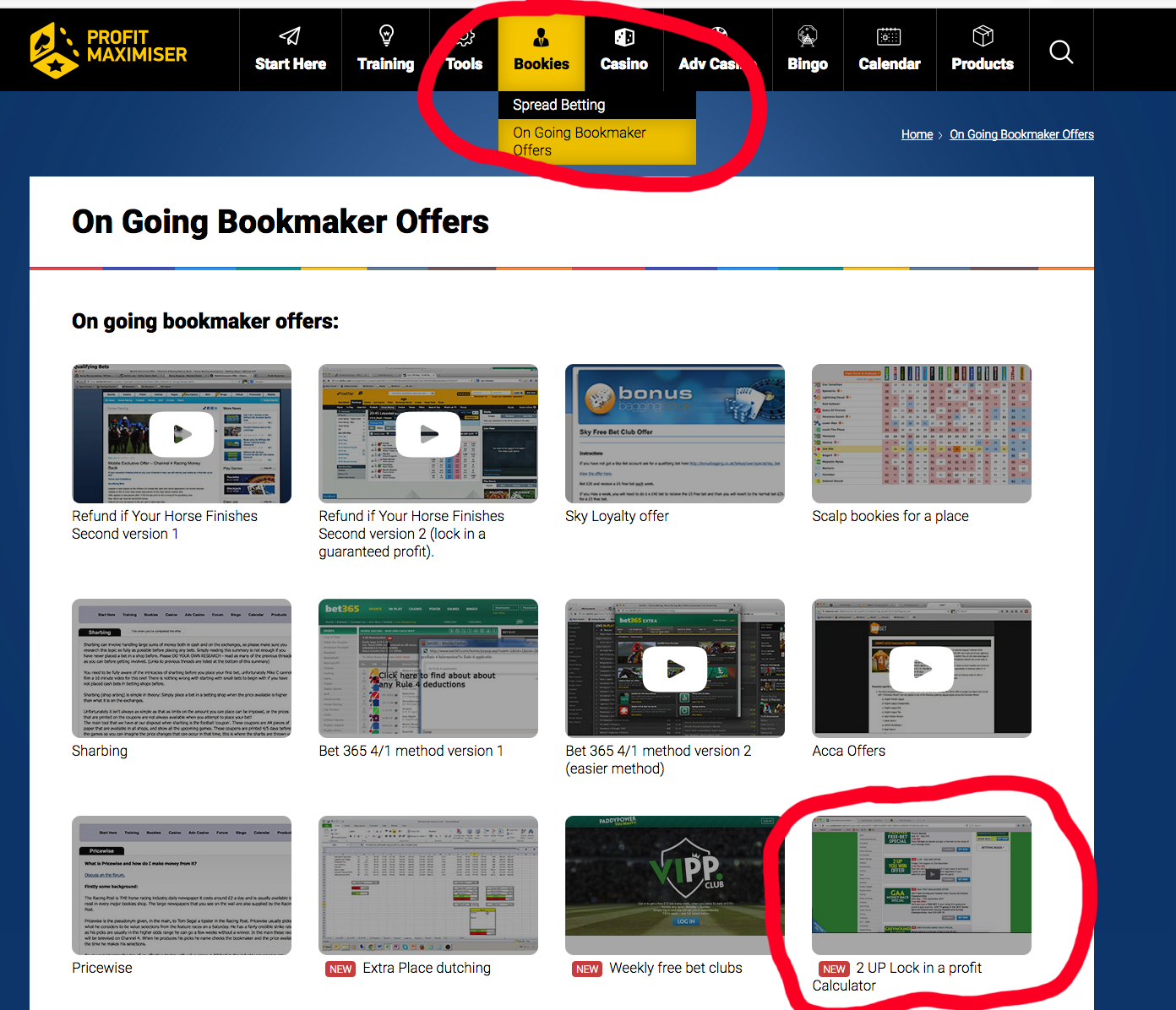
Task: Select the Bingo icon in the navbar
Action: click(807, 36)
